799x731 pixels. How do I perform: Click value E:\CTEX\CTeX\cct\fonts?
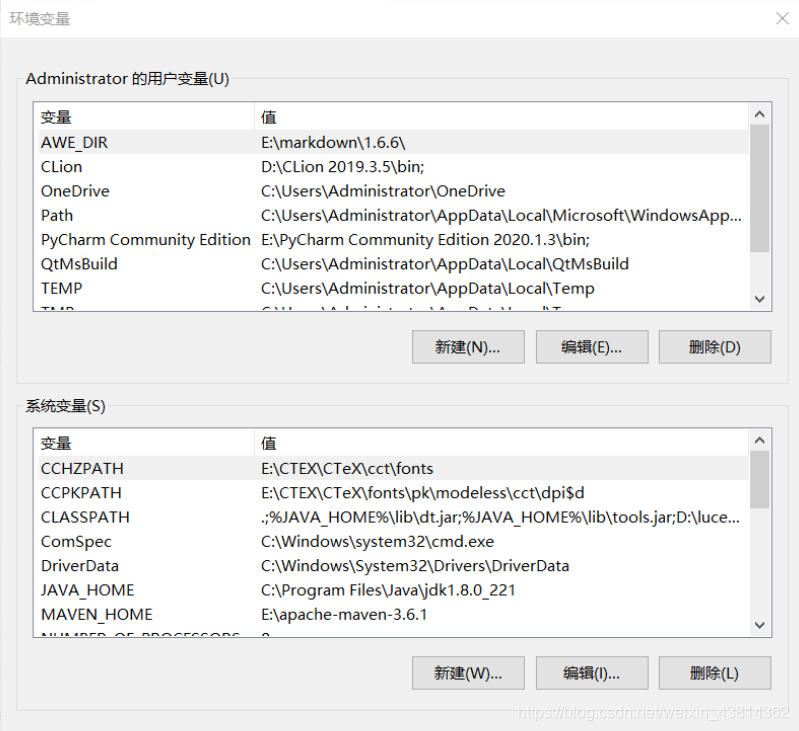[347, 468]
